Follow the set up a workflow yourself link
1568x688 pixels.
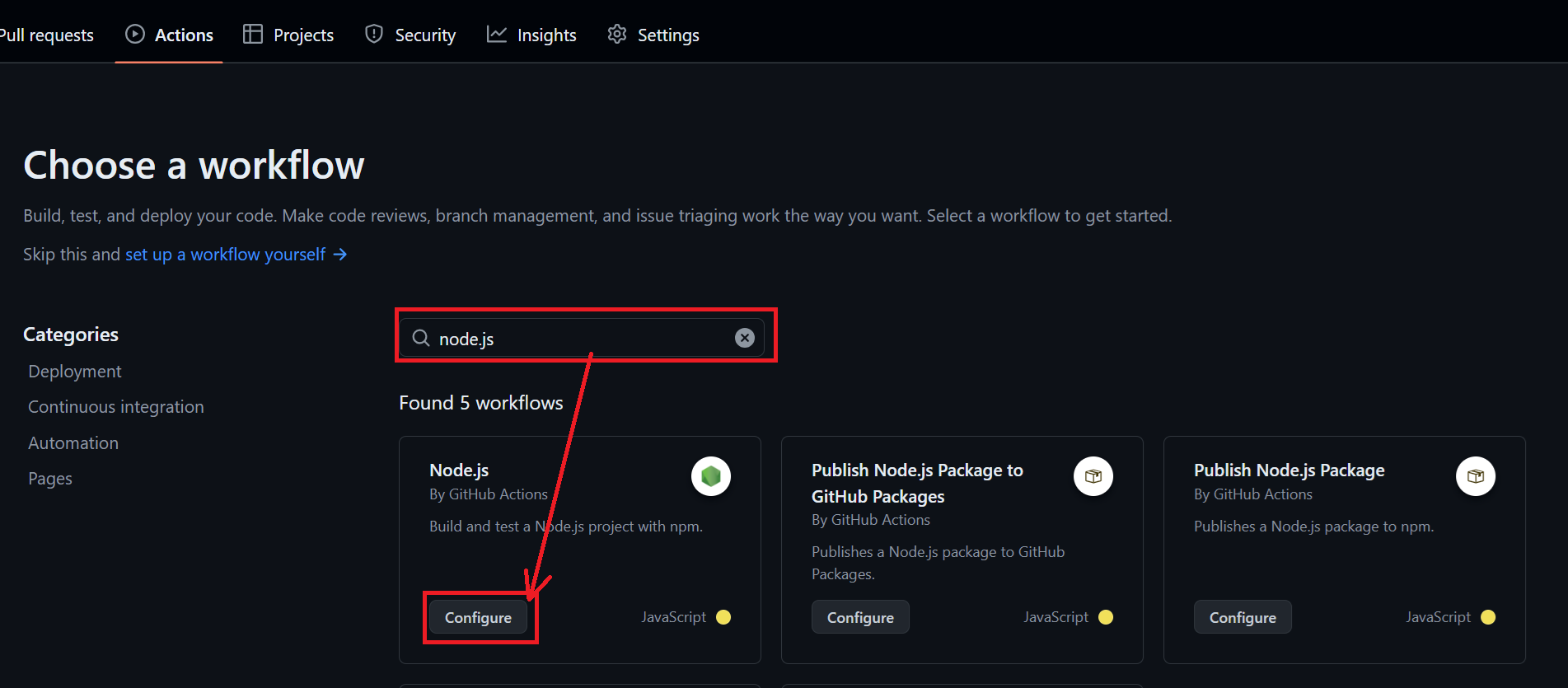[x=226, y=255]
